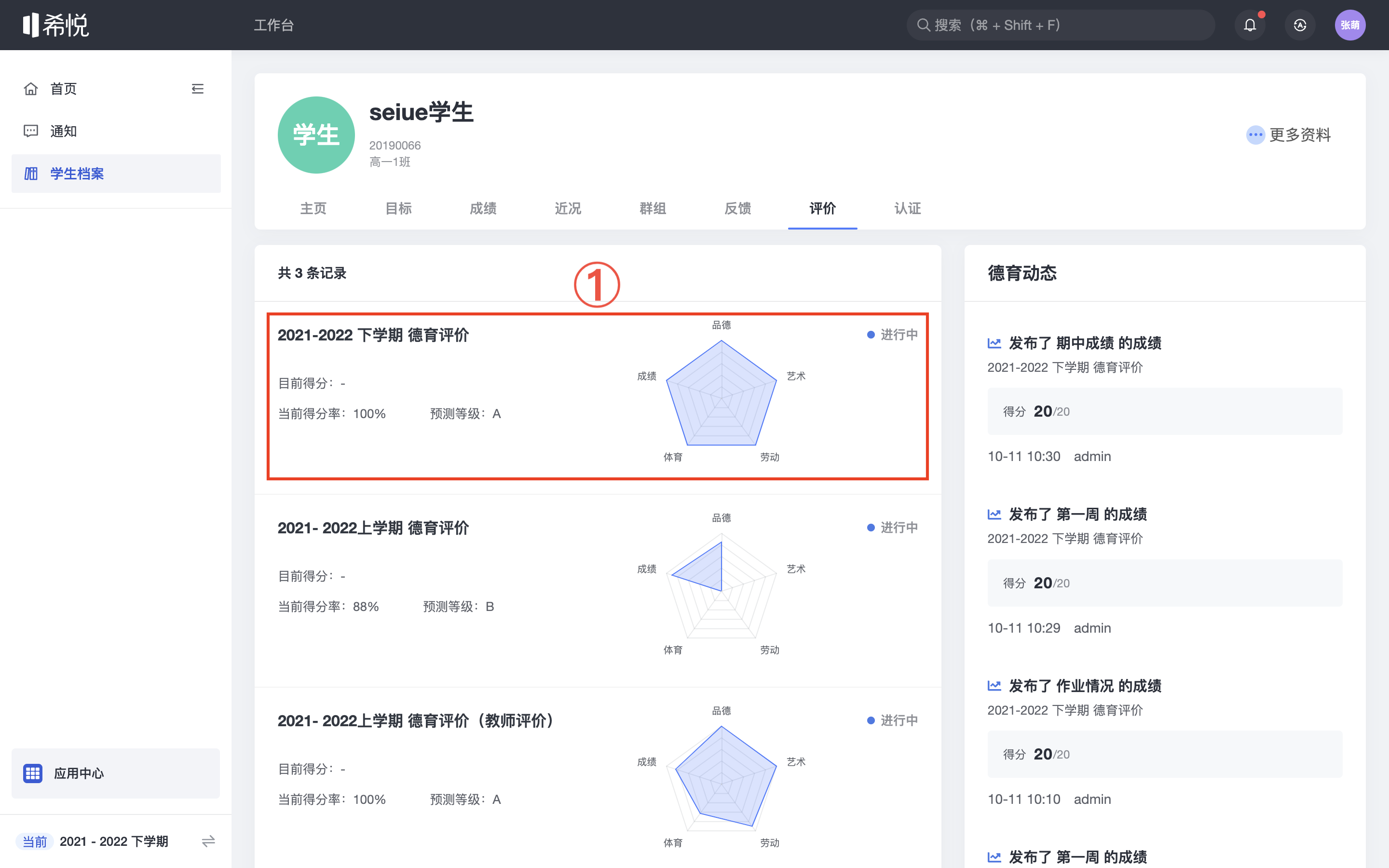
Task: Open the 张萌 user avatar menu
Action: [x=1350, y=25]
